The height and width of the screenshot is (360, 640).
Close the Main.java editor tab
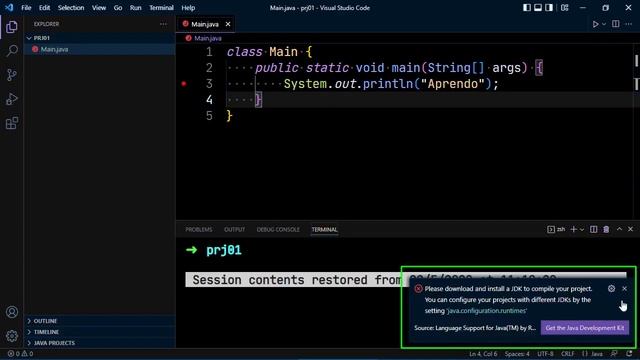pyautogui.click(x=228, y=24)
